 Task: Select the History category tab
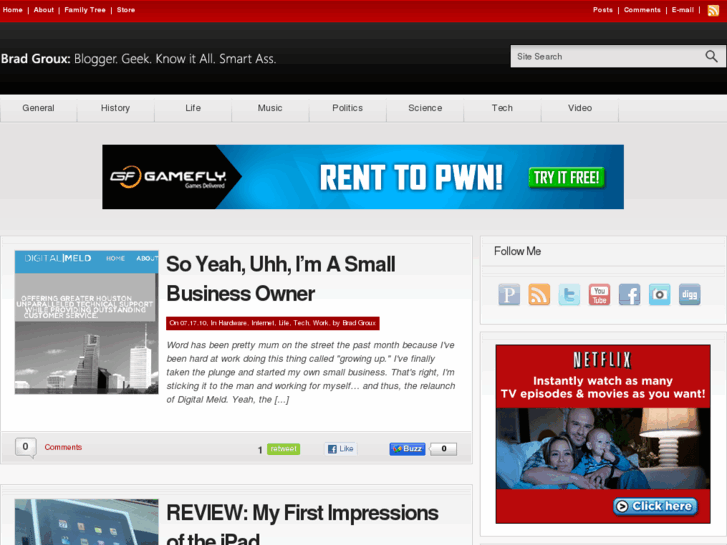(x=115, y=108)
